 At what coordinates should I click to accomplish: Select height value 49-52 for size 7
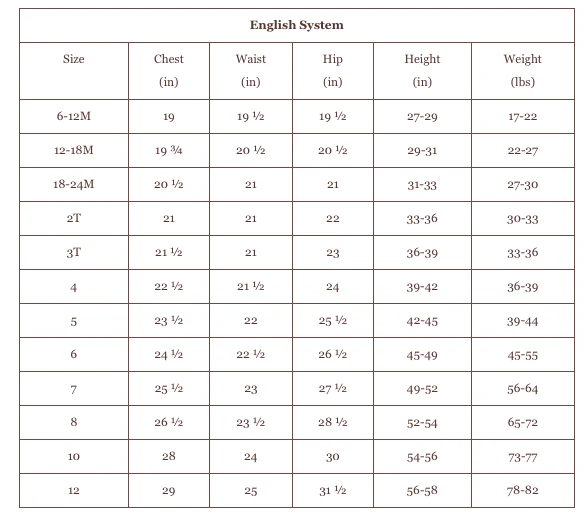[x=422, y=389]
